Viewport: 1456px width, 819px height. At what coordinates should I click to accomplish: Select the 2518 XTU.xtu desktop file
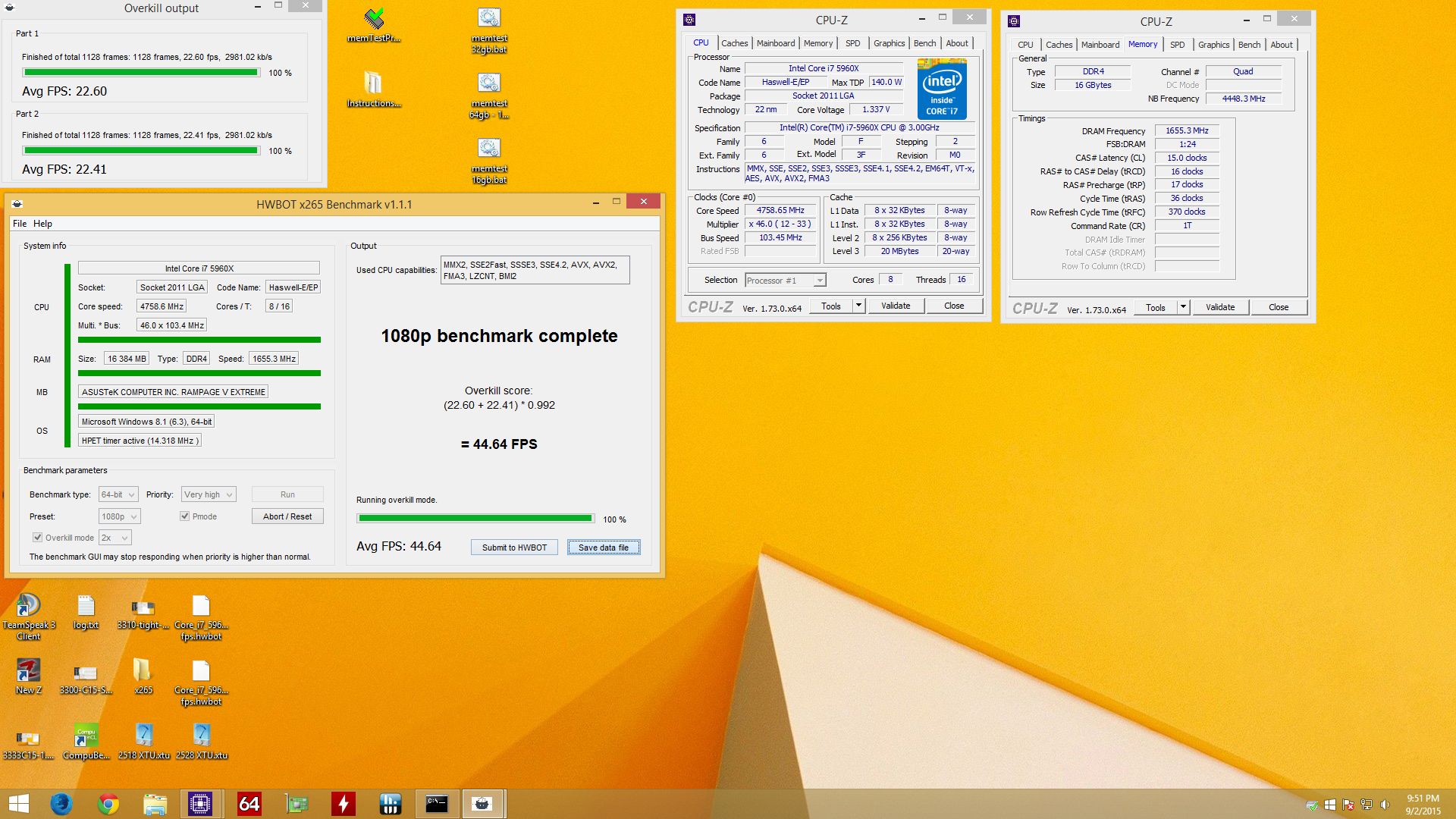coord(143,742)
